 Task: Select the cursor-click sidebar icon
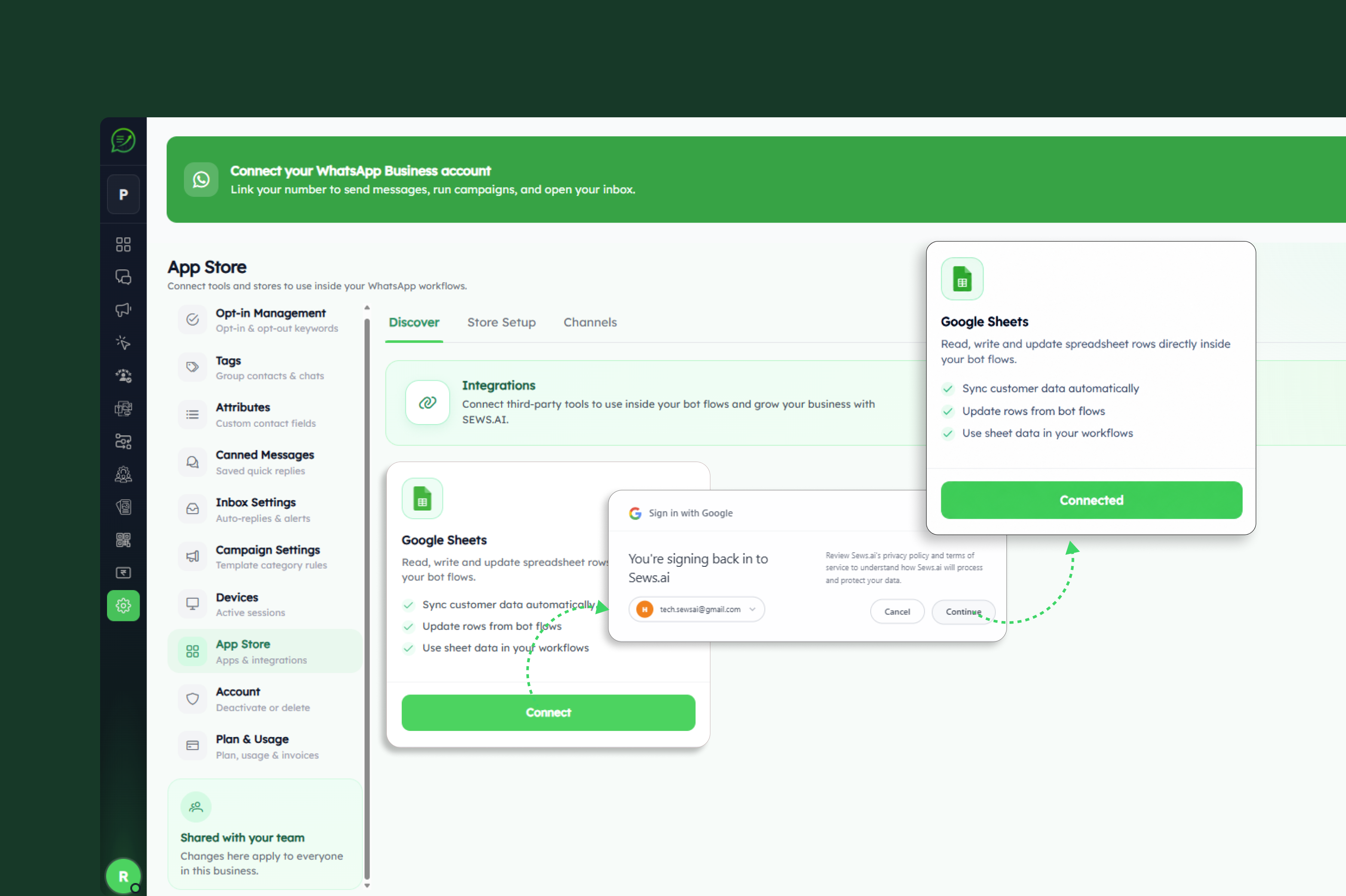pos(123,343)
